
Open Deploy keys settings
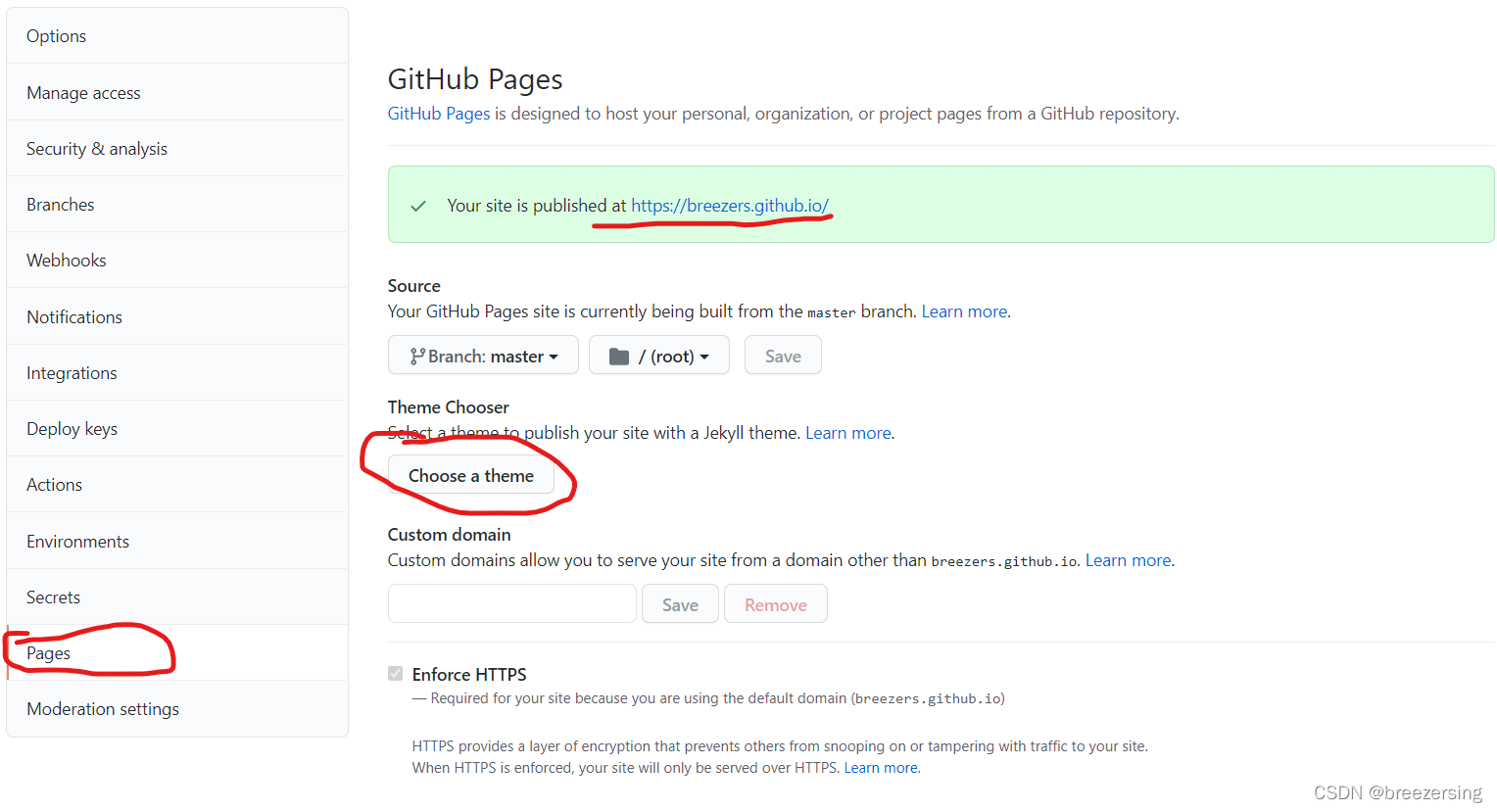[177, 429]
